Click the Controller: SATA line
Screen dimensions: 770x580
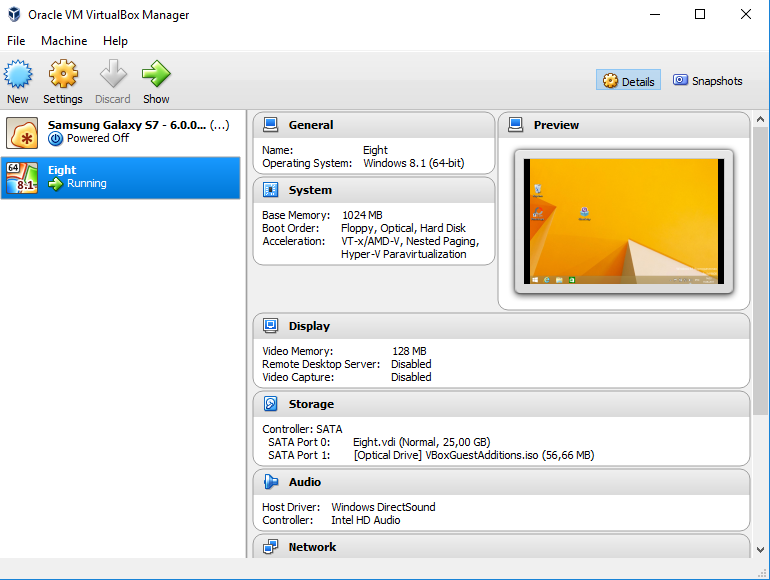tap(302, 429)
